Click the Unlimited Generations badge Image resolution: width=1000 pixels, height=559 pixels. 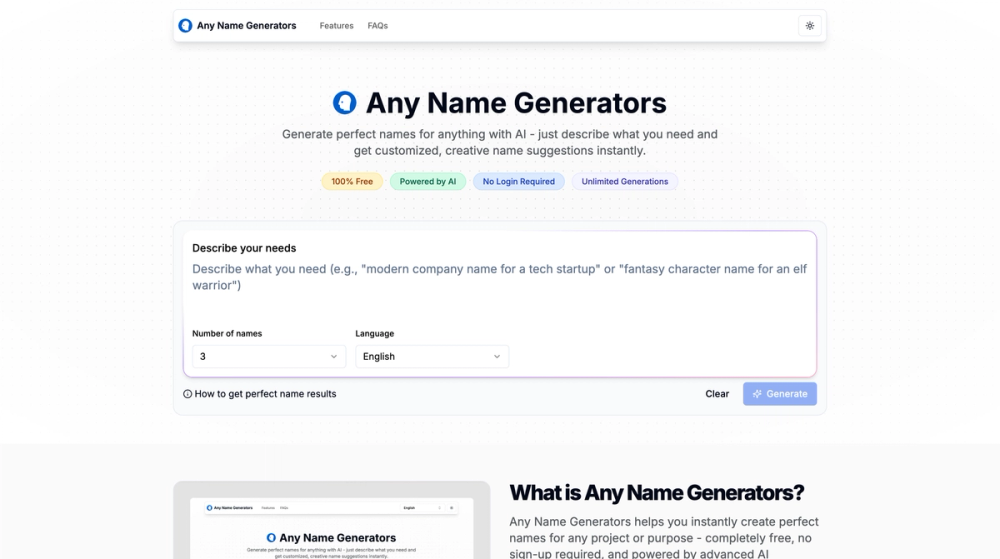coord(625,182)
